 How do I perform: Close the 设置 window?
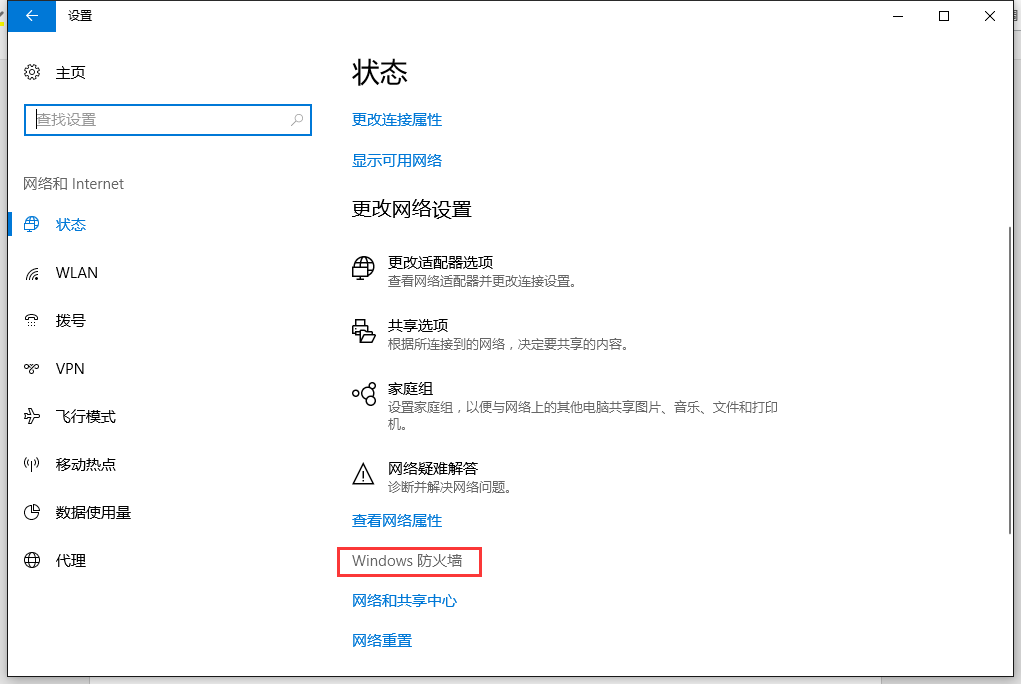pos(990,16)
